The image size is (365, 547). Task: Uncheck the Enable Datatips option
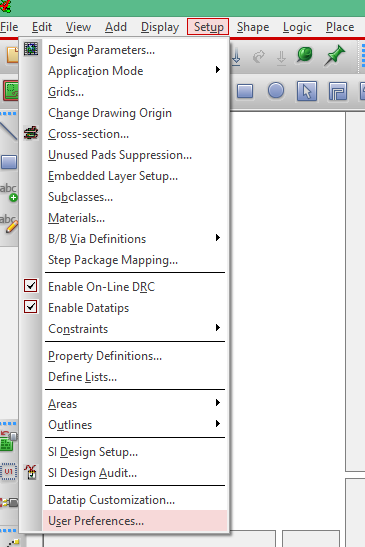[x=31, y=307]
